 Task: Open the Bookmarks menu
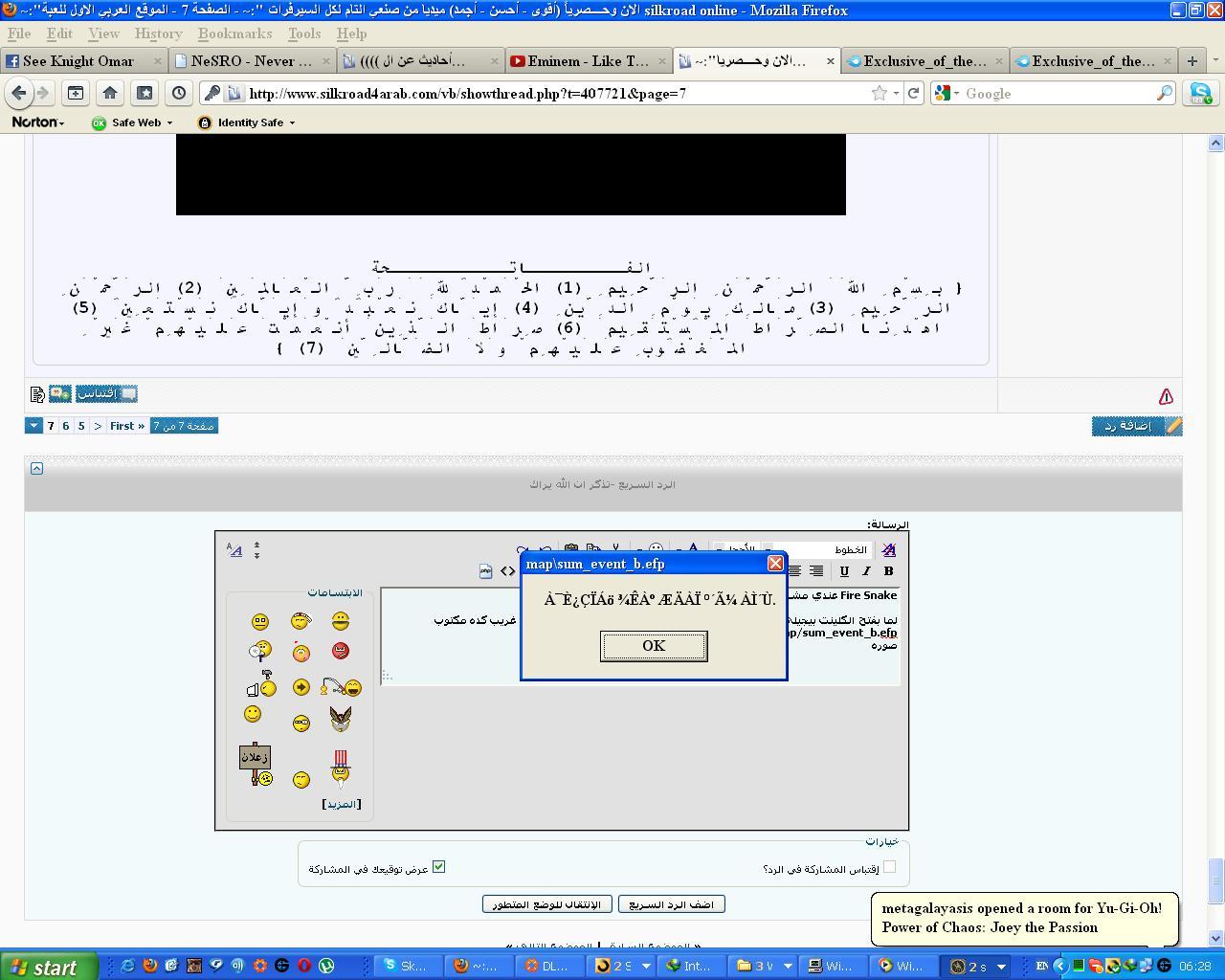[x=234, y=33]
